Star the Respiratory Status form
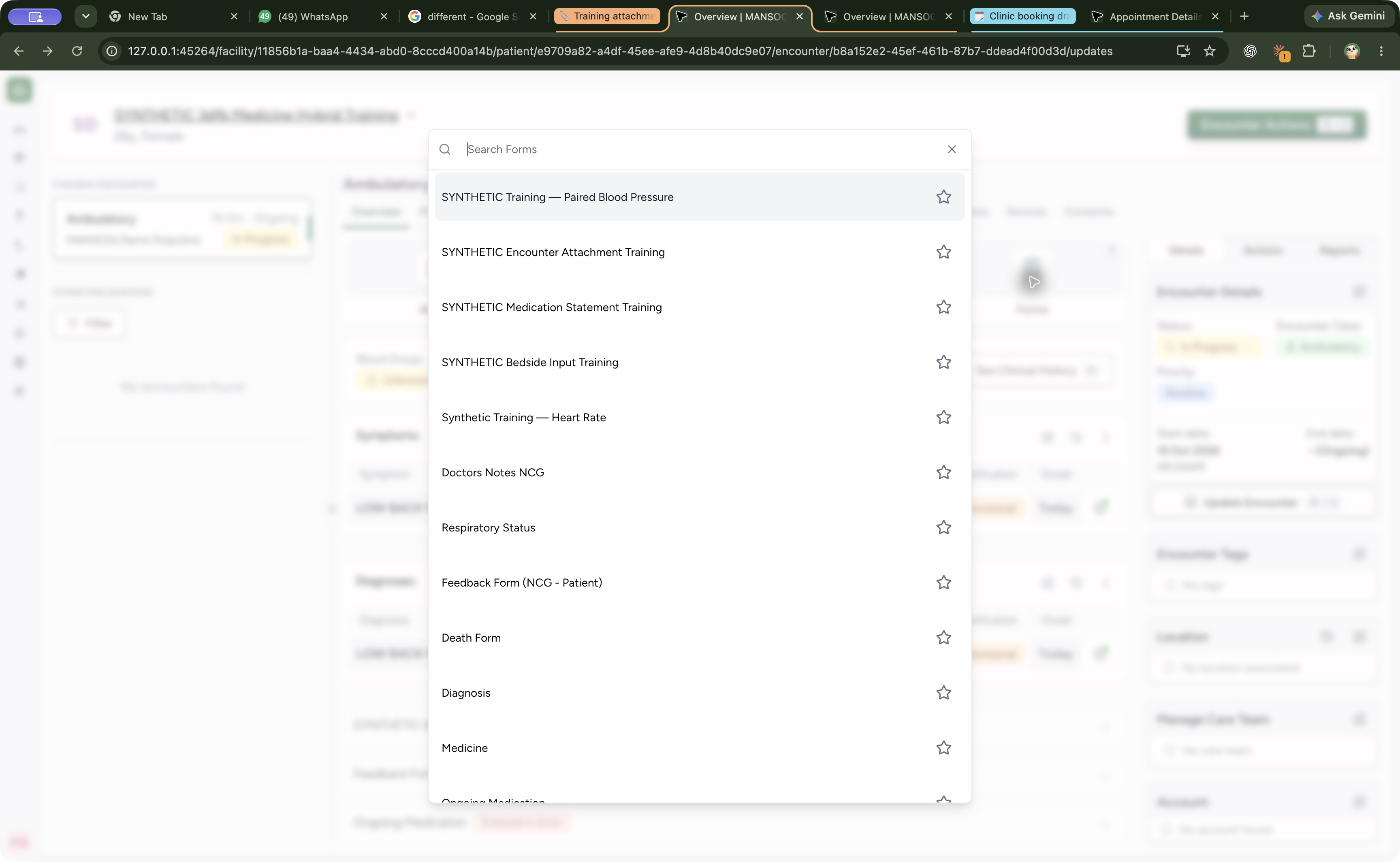This screenshot has width=1400, height=862. [x=943, y=527]
